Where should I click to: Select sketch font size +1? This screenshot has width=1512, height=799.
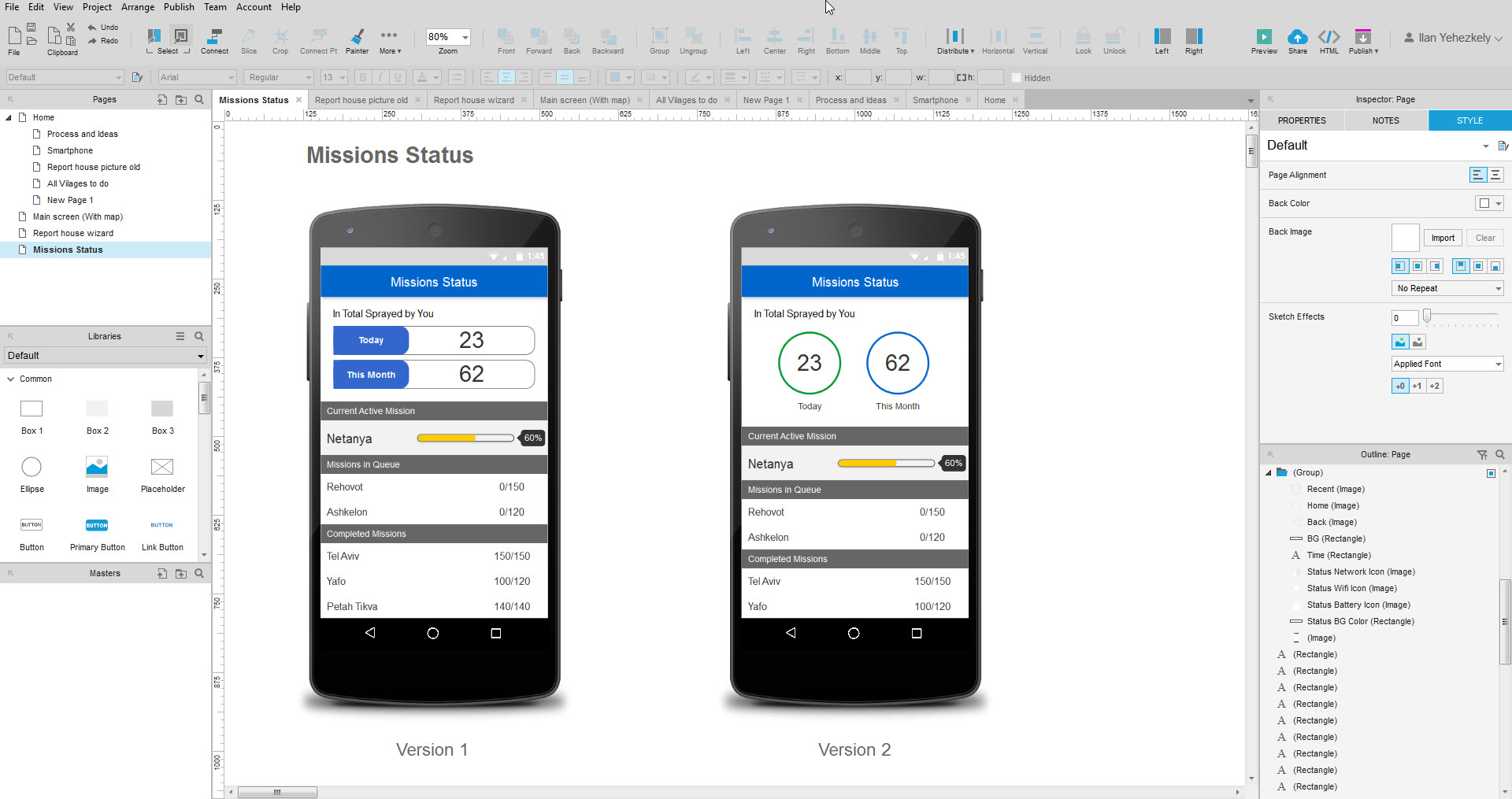click(x=1417, y=386)
